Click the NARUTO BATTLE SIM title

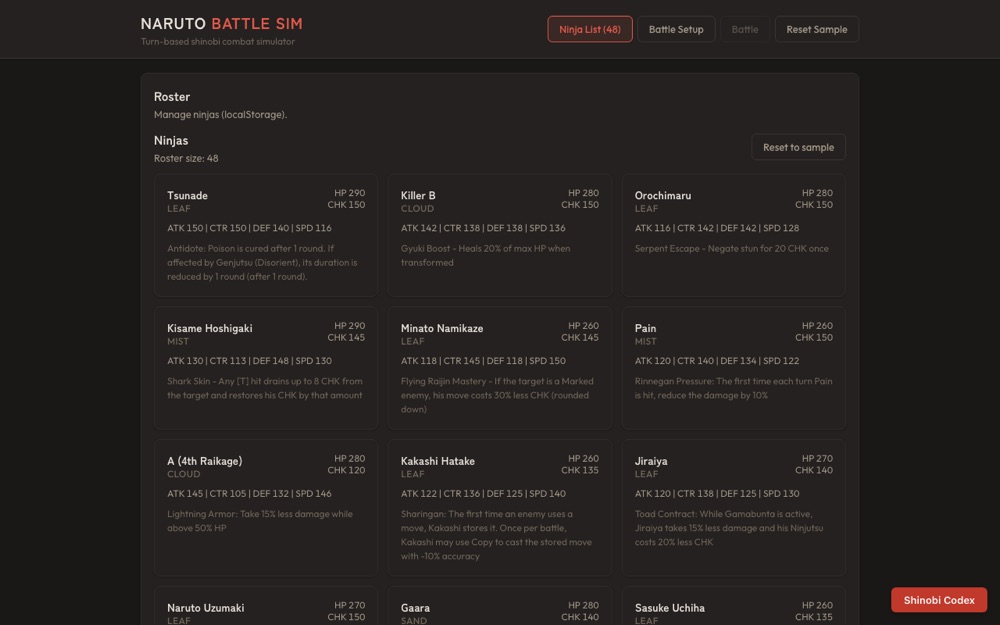(x=222, y=24)
